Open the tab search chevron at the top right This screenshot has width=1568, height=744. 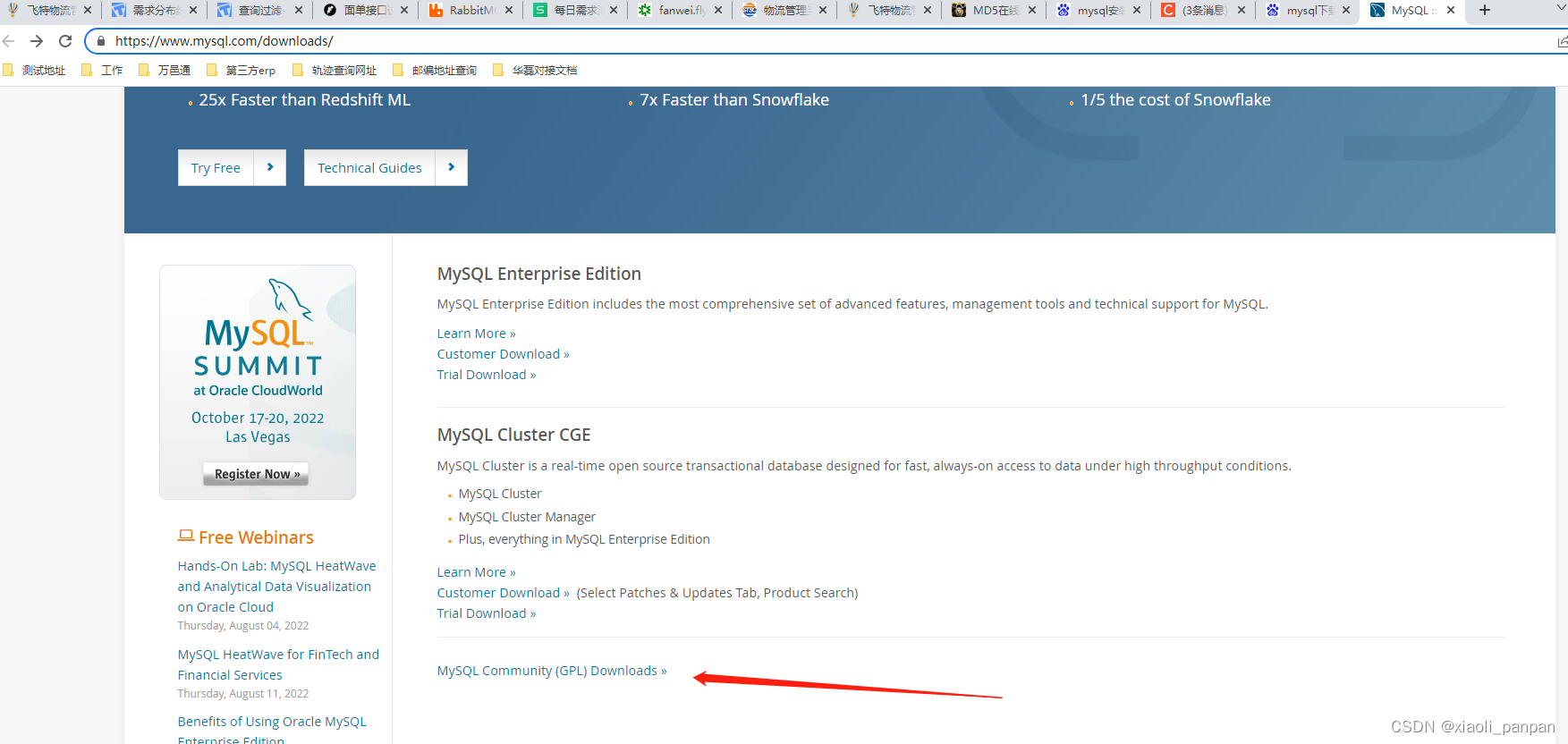[1562, 10]
